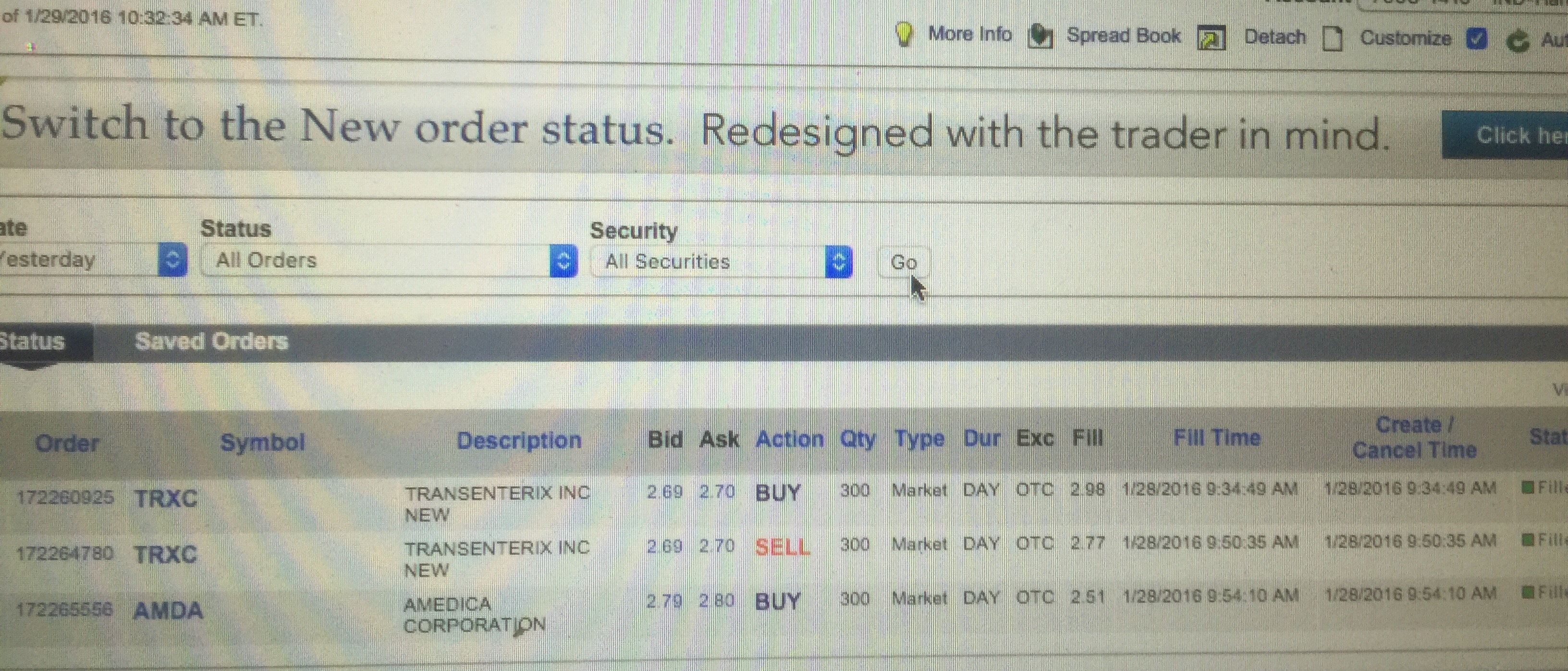
Task: Click the Customize page icon
Action: [x=1333, y=39]
